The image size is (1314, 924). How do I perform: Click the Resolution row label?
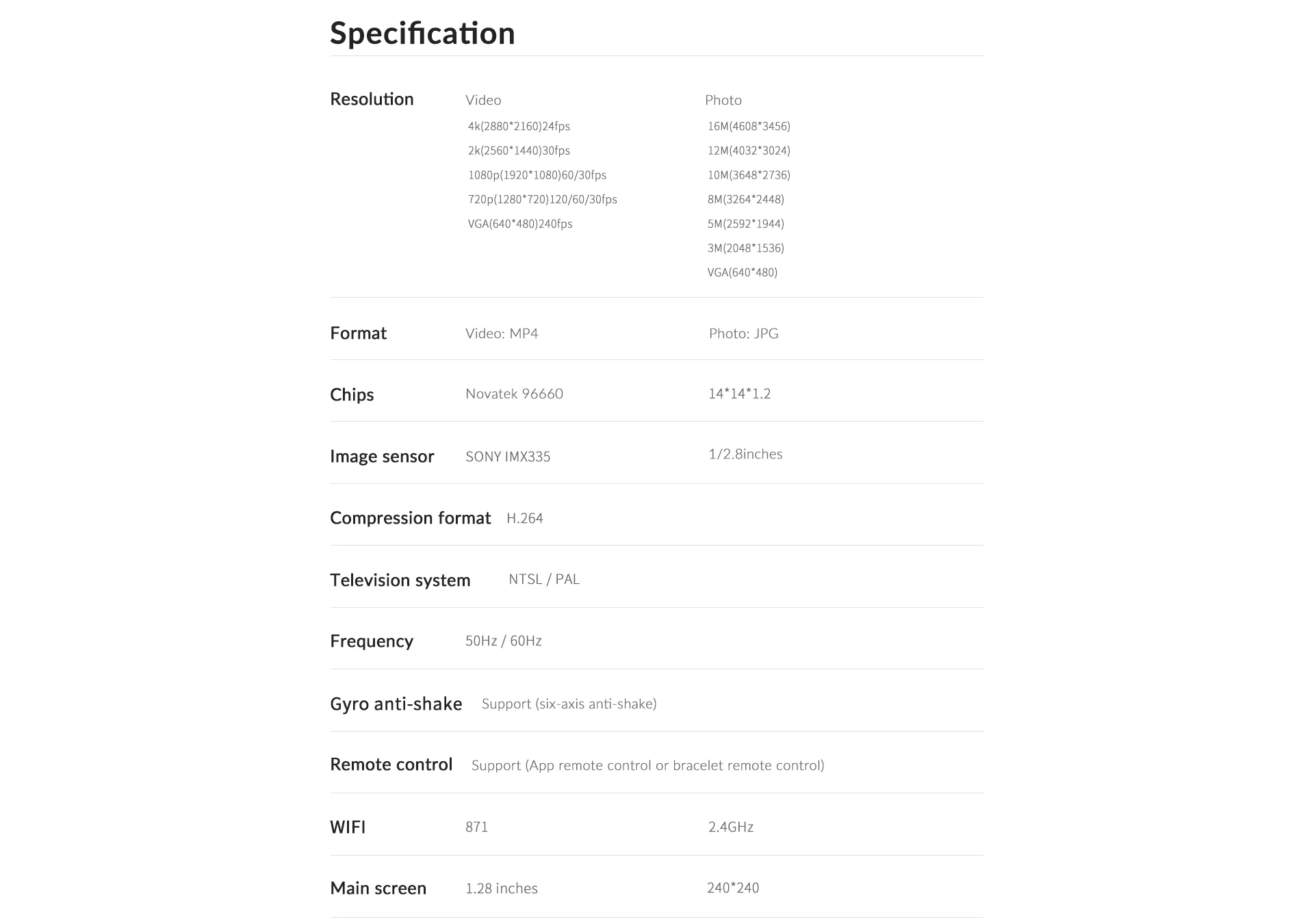coord(372,99)
